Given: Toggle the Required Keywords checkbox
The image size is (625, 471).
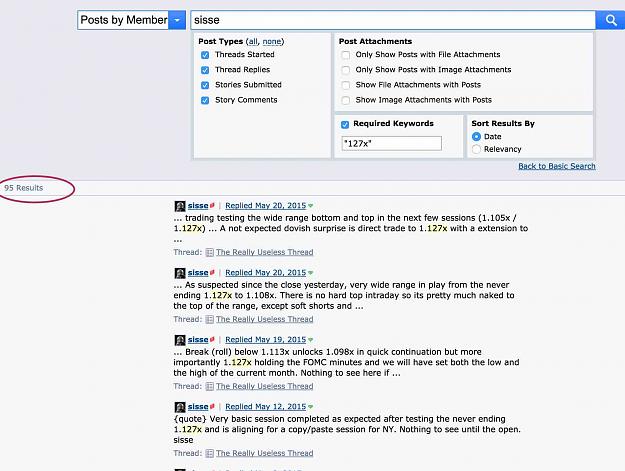Looking at the screenshot, I should (345, 125).
